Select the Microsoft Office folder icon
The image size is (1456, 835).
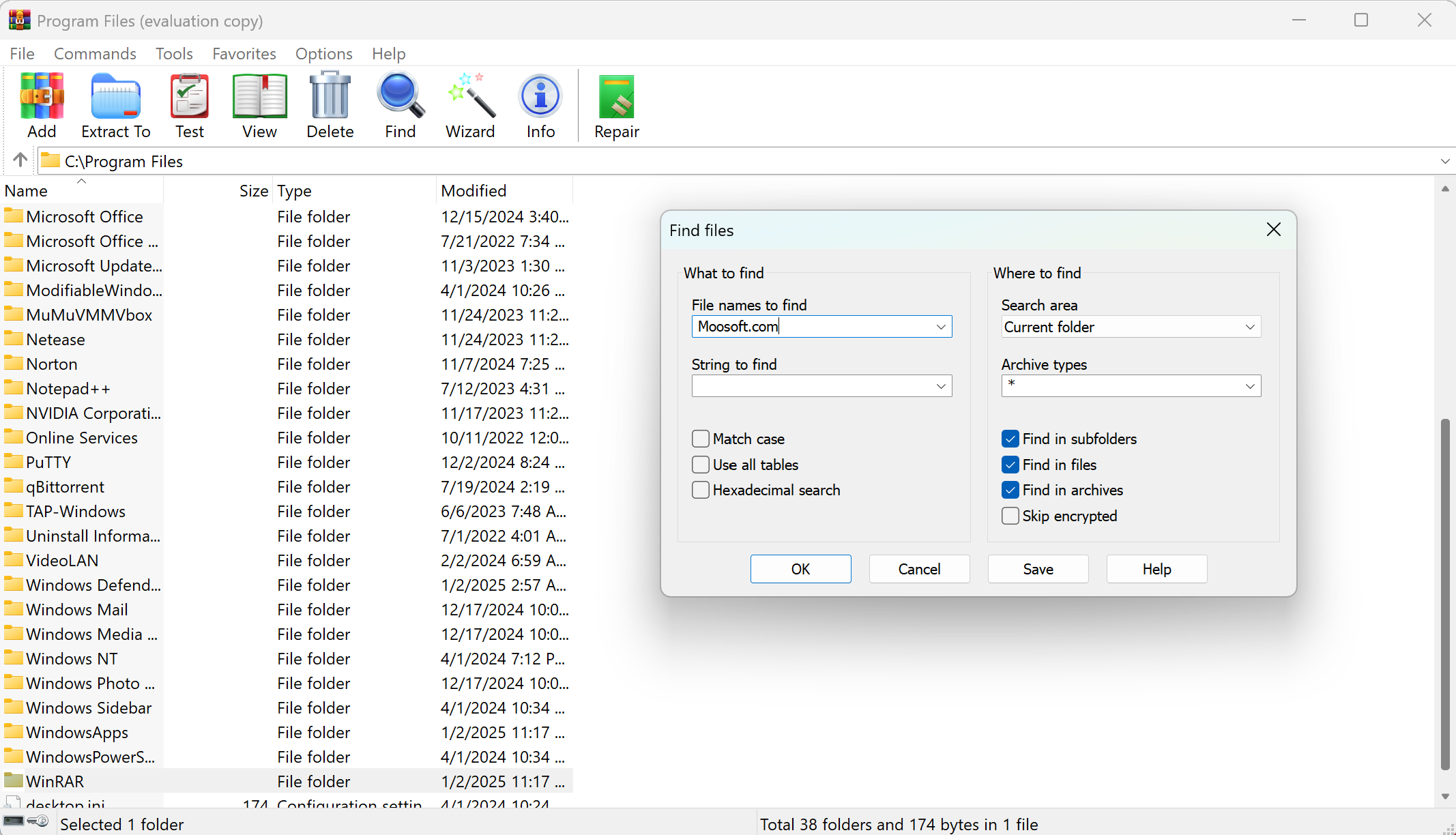pyautogui.click(x=14, y=216)
